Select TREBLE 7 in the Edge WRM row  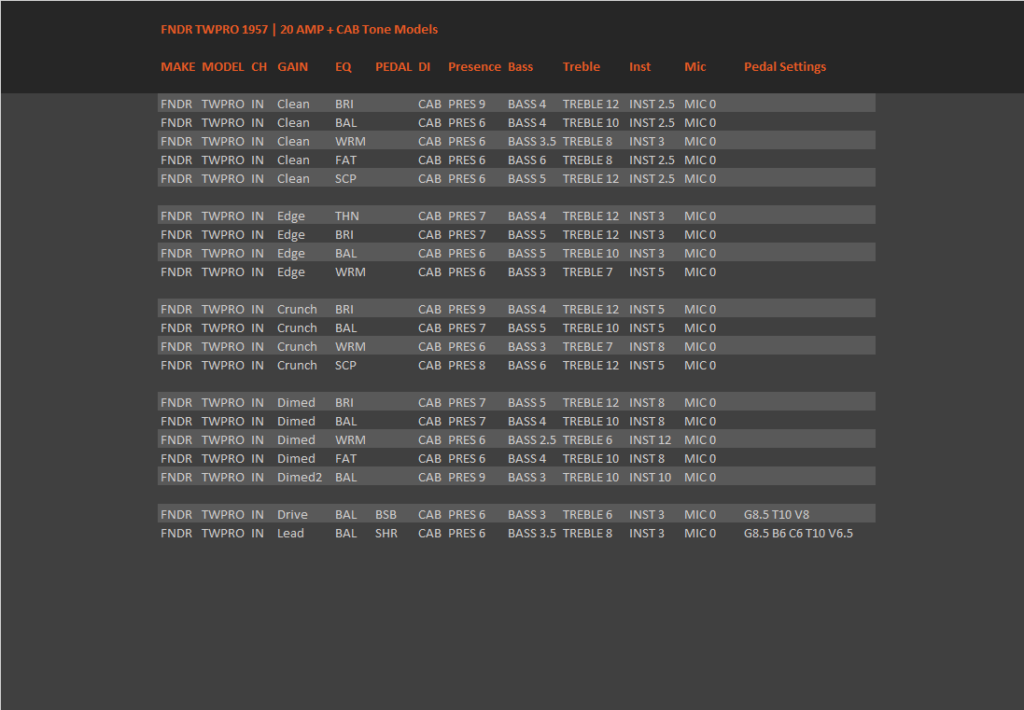[x=588, y=272]
